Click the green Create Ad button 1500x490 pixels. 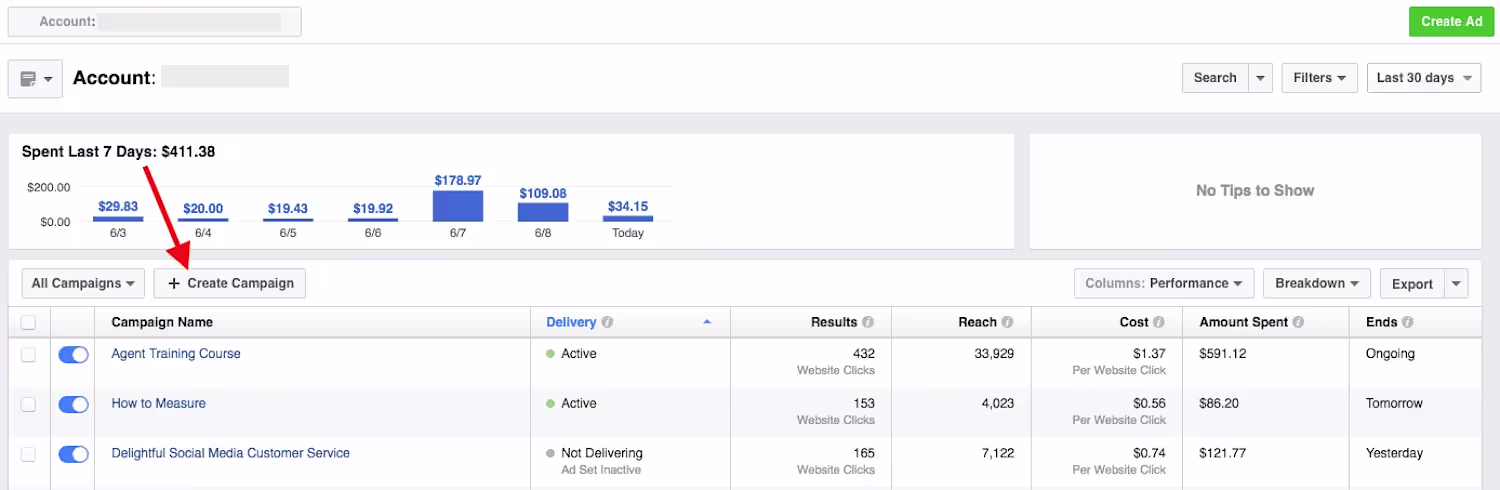pos(1451,21)
